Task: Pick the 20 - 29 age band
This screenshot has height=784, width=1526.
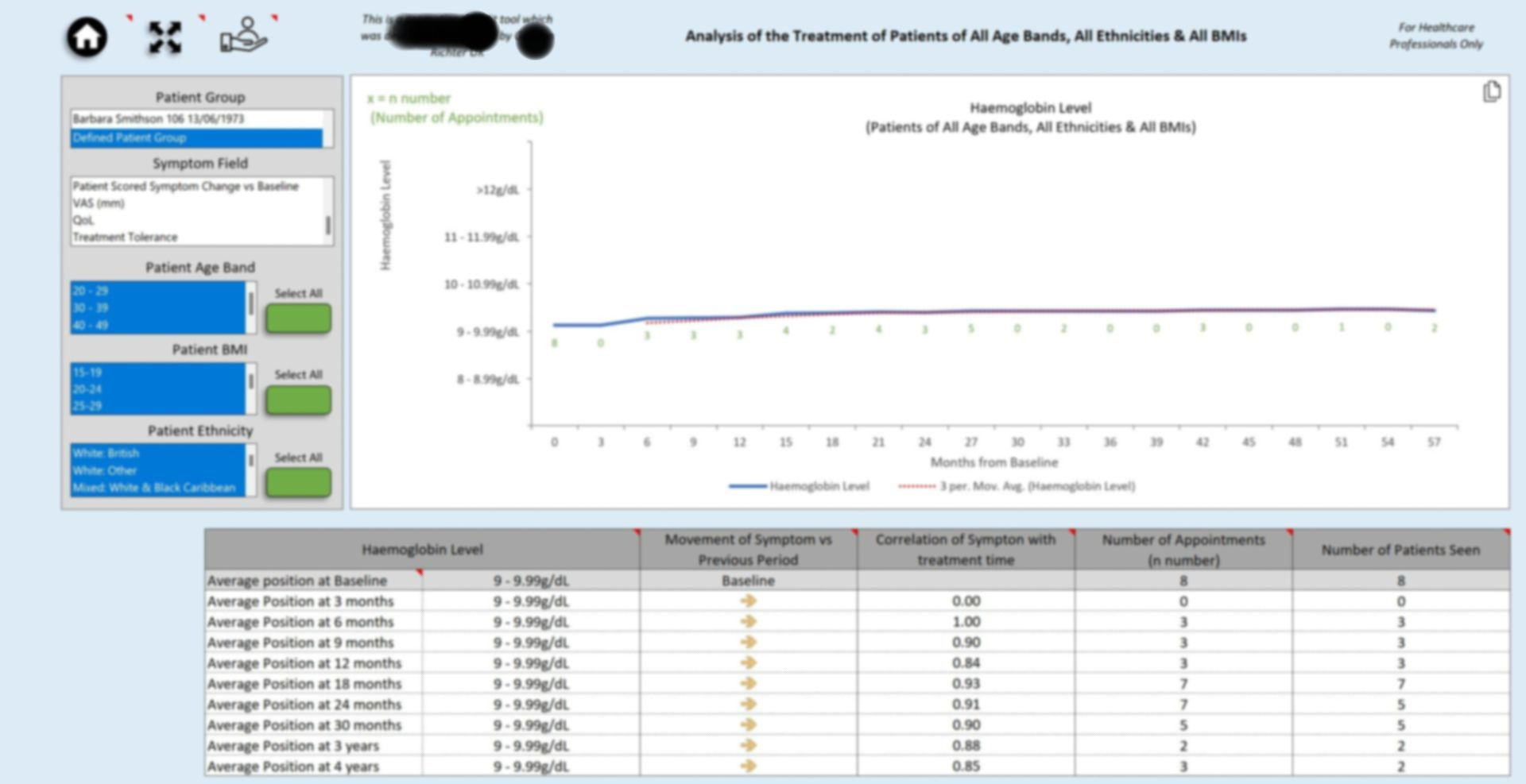Action: pos(158,291)
